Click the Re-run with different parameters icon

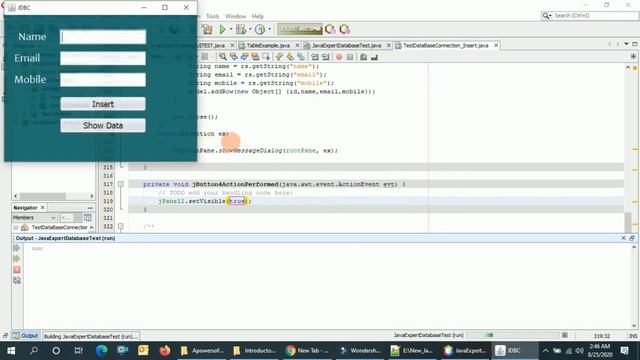[17, 259]
